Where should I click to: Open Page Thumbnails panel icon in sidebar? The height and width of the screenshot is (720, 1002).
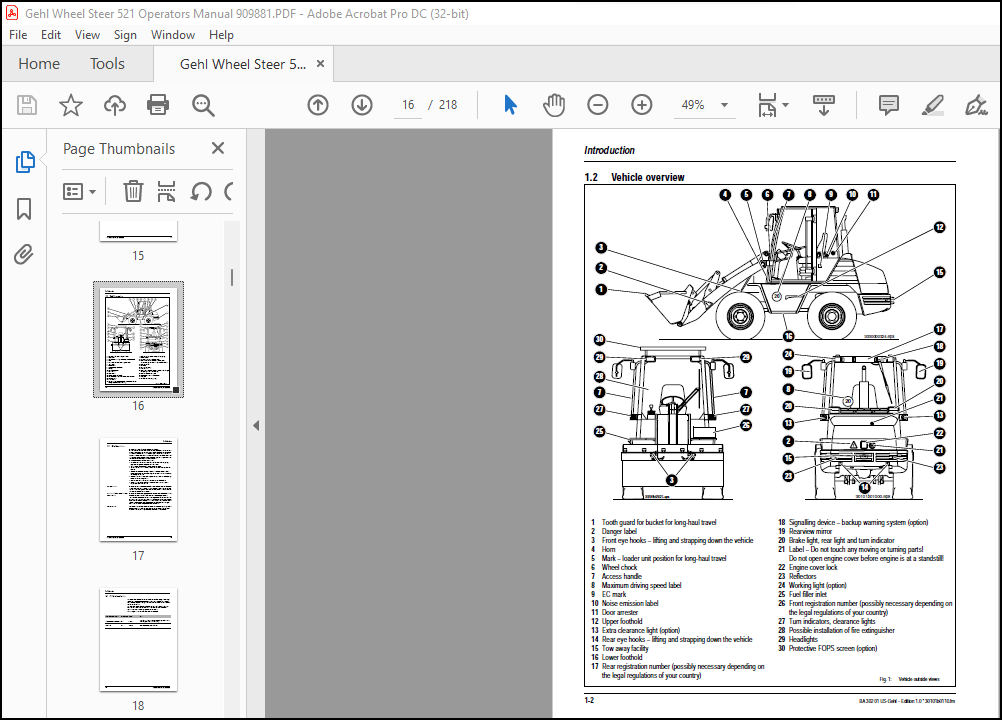click(25, 162)
